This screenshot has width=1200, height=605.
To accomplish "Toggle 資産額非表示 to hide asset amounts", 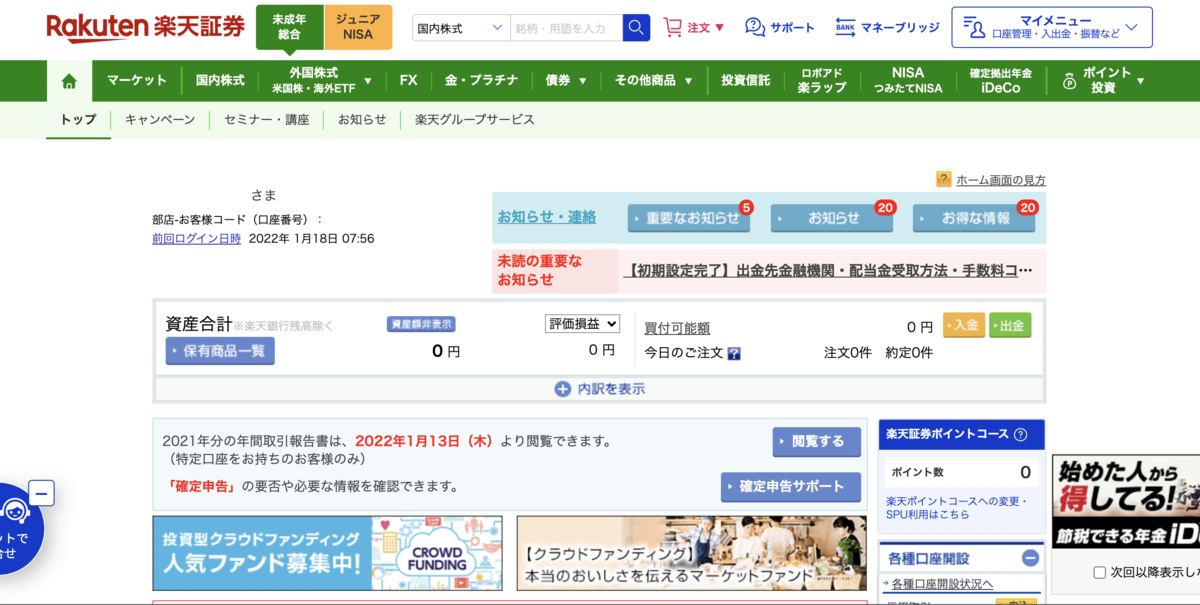I will (x=421, y=324).
